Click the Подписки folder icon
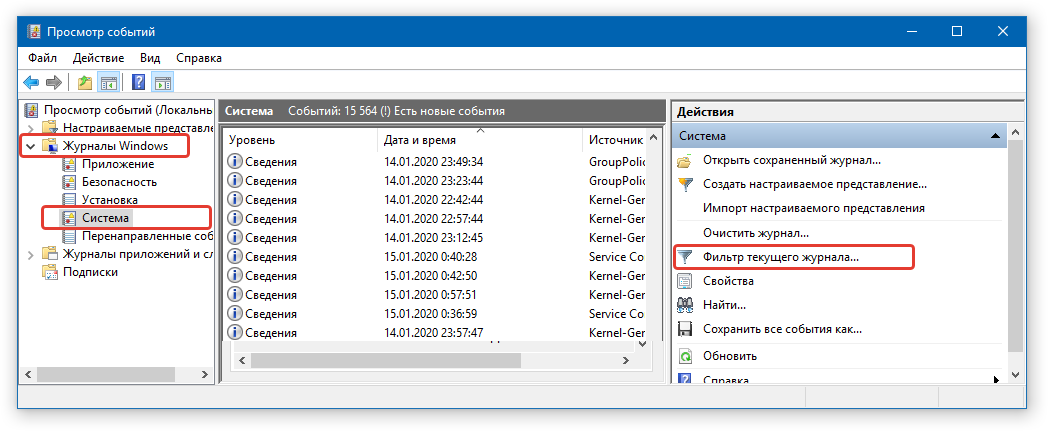Viewport: 1048px width, 431px height. pos(49,272)
